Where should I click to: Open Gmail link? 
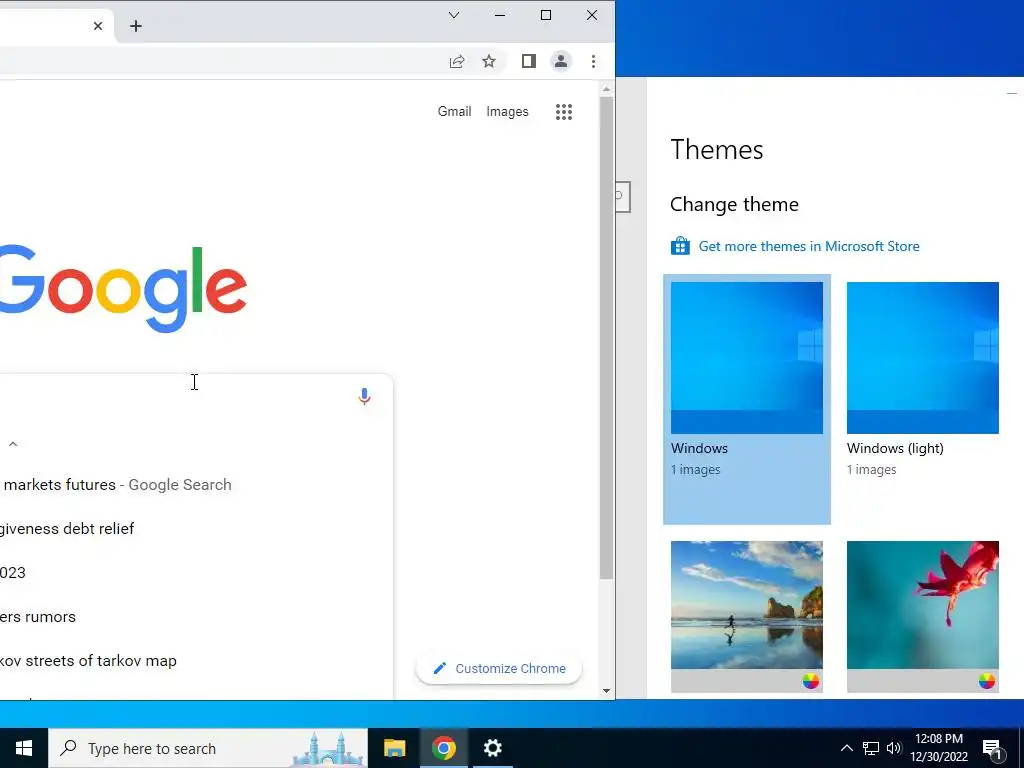click(455, 112)
